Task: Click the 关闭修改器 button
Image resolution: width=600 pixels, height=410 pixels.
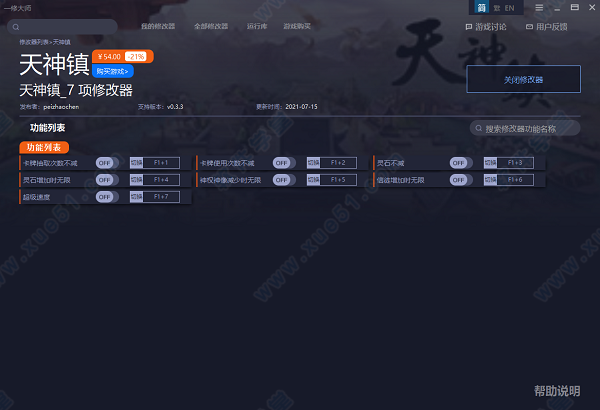Action: [x=523, y=79]
